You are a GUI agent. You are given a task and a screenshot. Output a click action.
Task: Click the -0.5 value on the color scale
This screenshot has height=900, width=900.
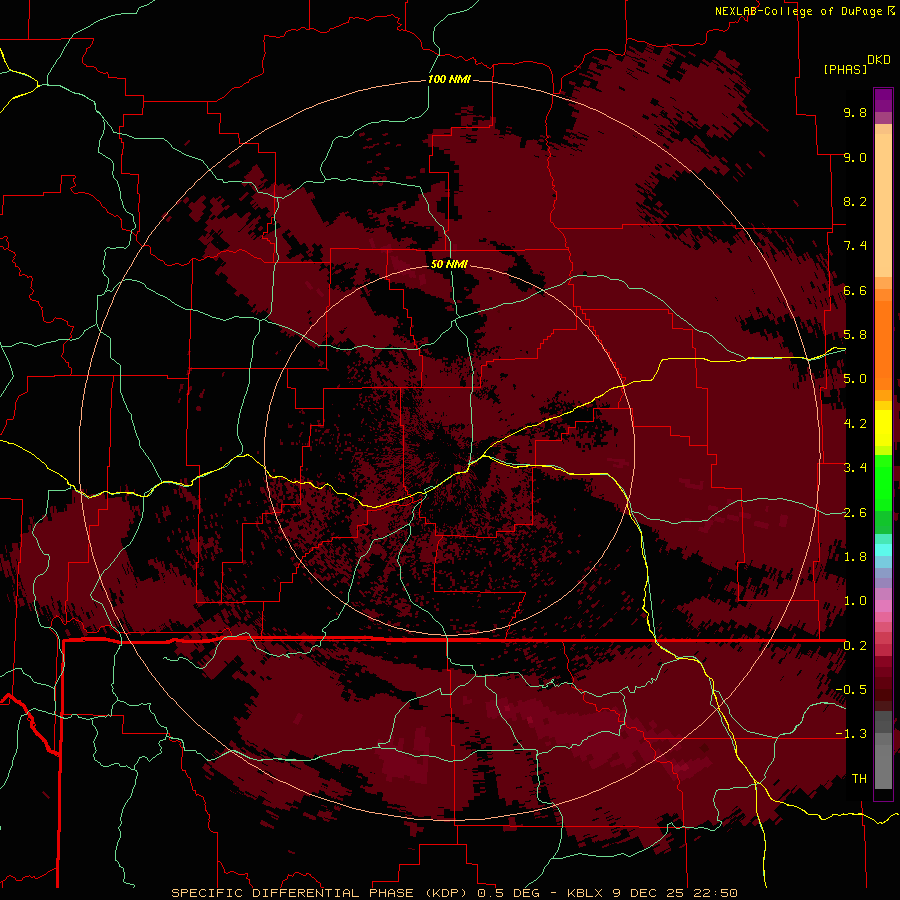click(x=851, y=690)
